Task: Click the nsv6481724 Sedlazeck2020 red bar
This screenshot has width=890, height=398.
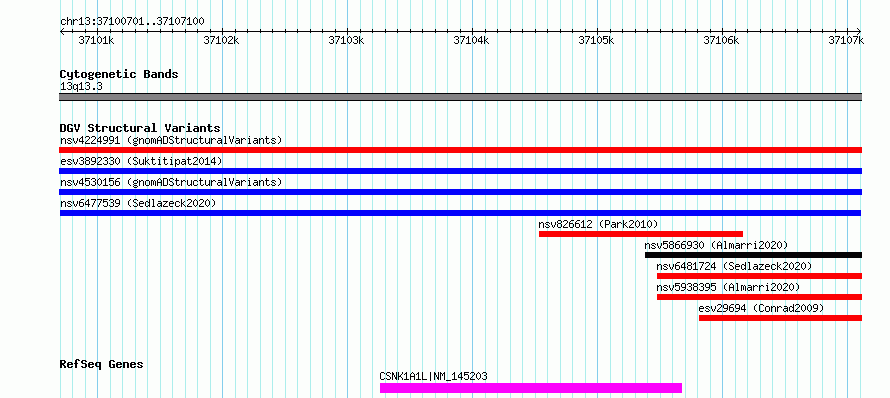Action: click(759, 276)
